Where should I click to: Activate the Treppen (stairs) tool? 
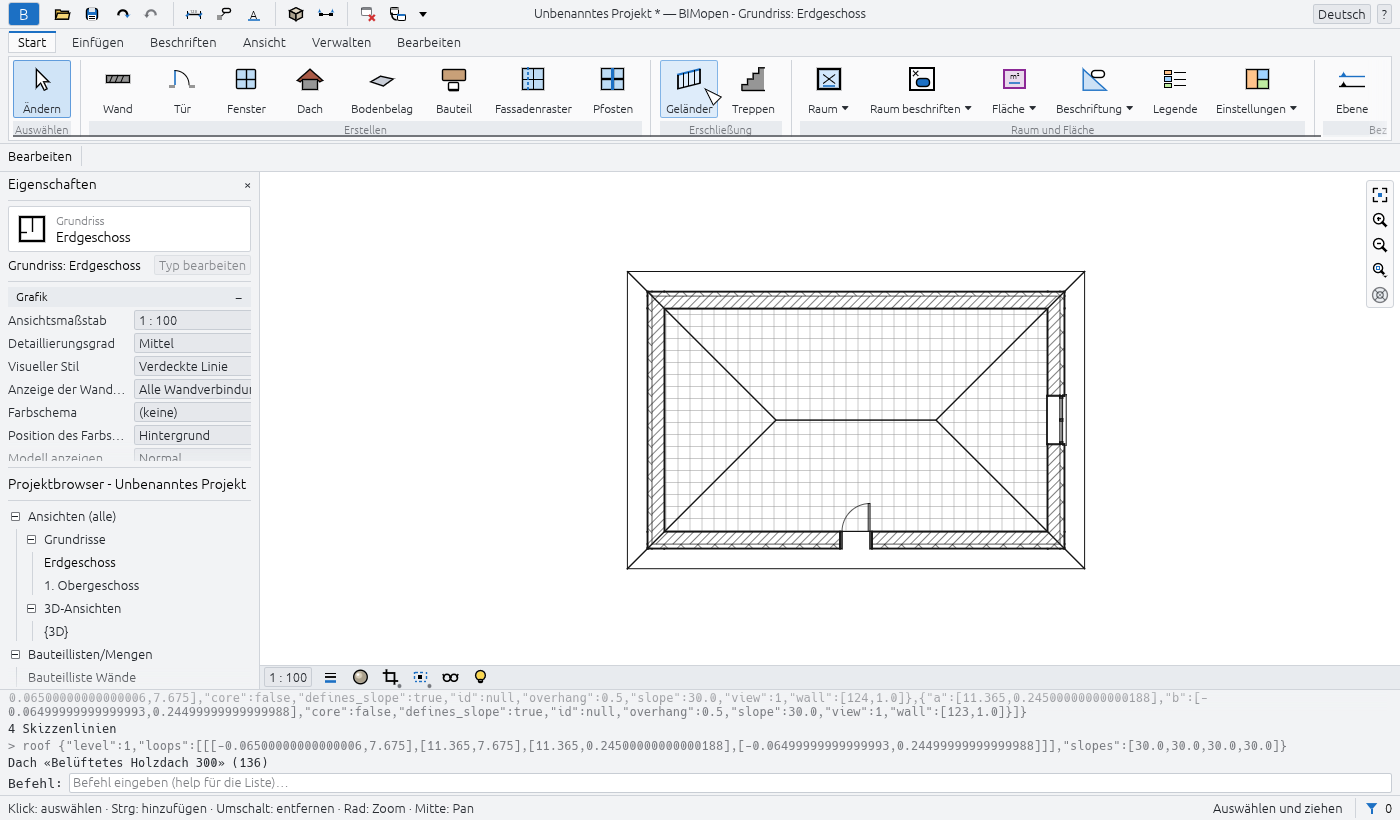click(x=753, y=89)
